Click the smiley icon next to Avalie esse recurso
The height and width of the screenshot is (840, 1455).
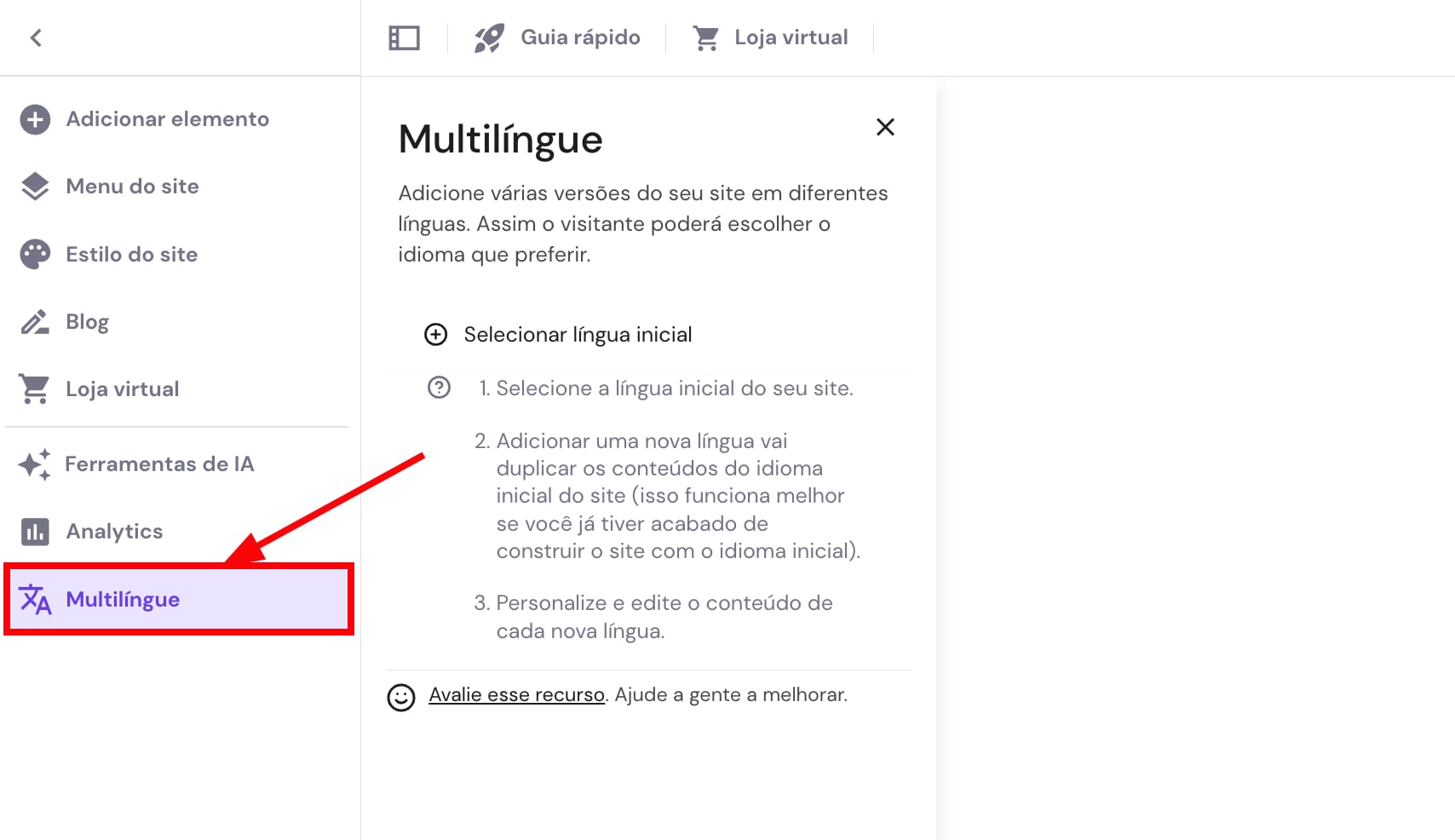pos(403,698)
